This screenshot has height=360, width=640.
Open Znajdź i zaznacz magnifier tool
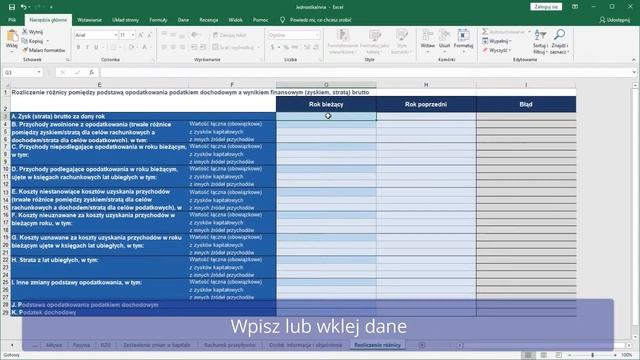560,42
